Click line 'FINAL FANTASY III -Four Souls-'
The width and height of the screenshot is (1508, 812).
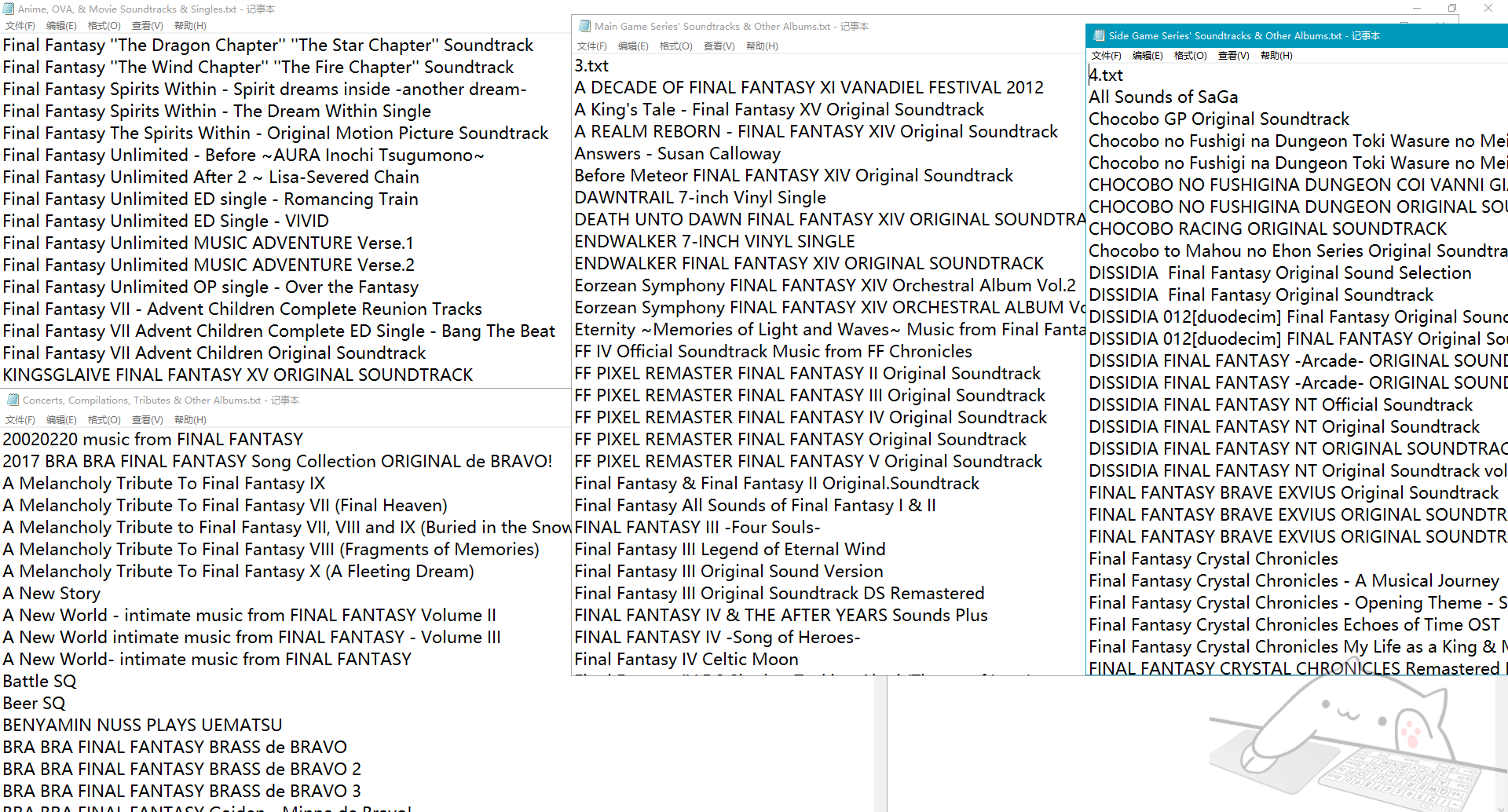coord(697,528)
